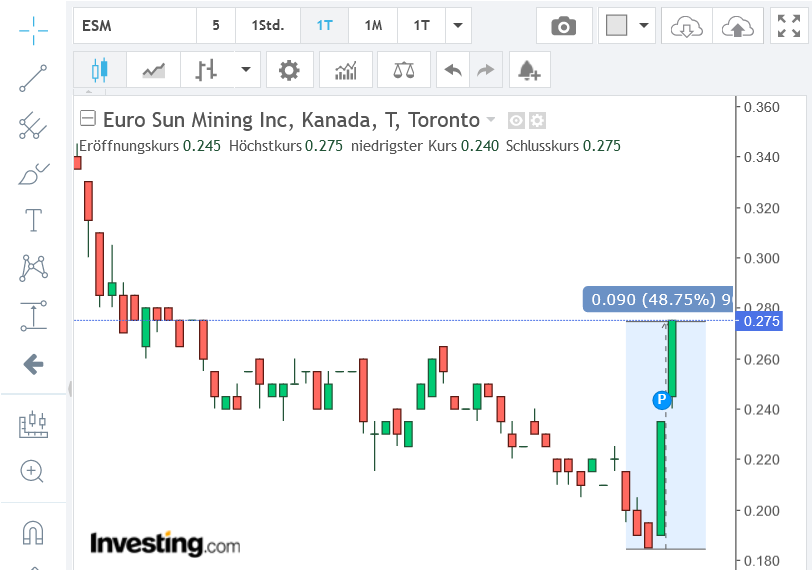Select the second 1T interval button

pos(421,25)
